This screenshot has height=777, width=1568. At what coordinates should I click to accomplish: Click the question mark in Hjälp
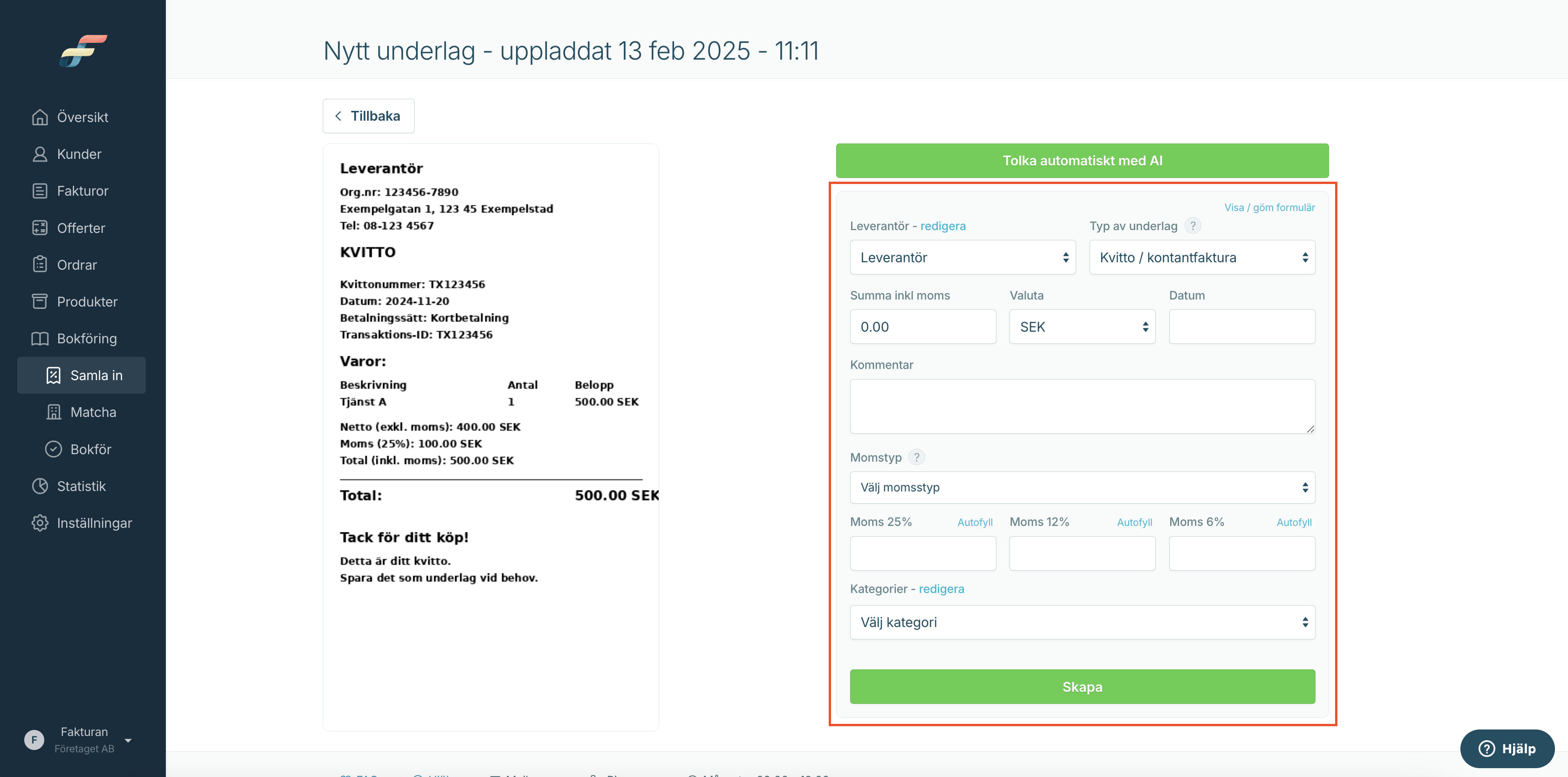click(1486, 749)
